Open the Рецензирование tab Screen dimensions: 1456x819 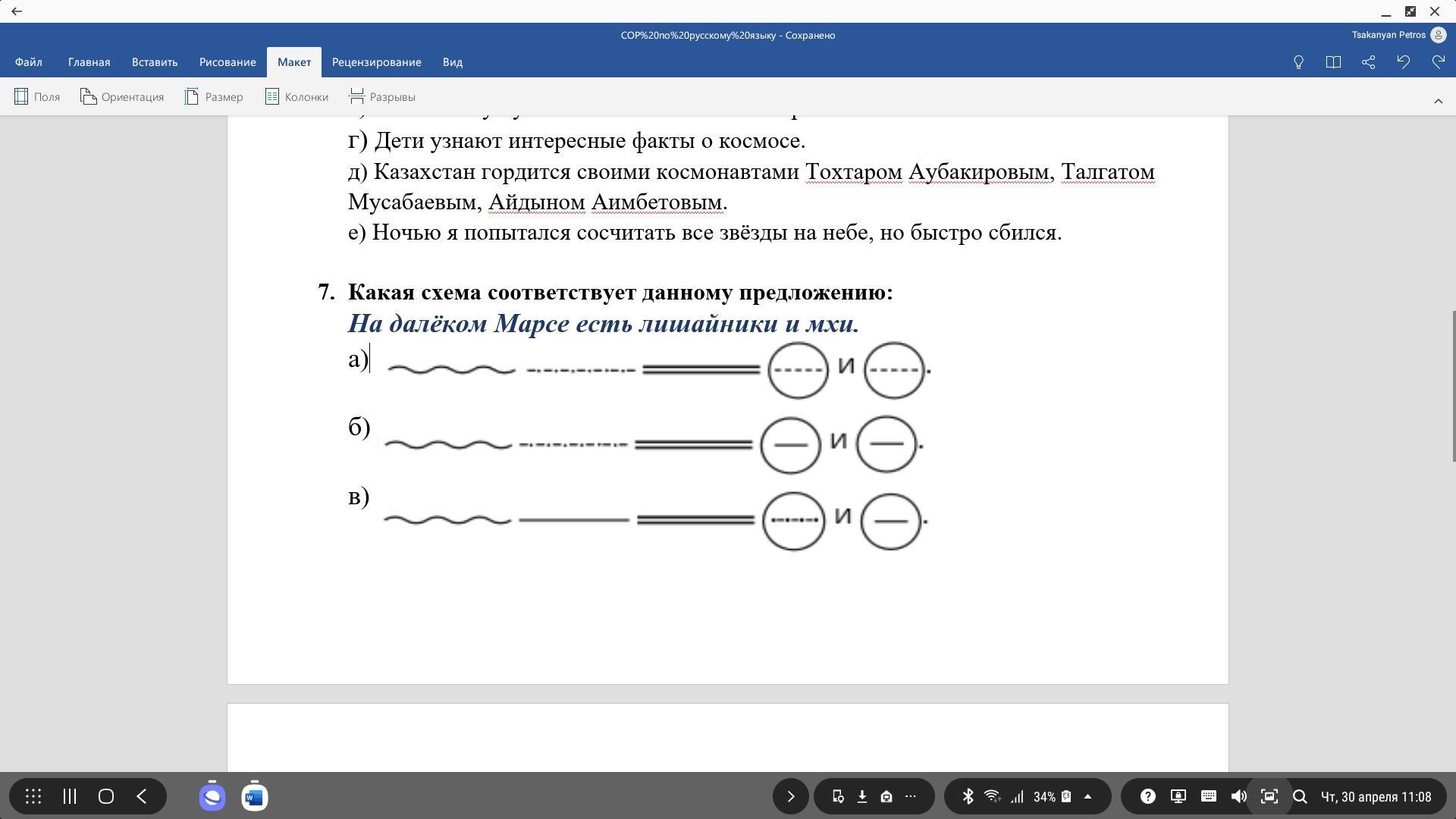point(376,62)
